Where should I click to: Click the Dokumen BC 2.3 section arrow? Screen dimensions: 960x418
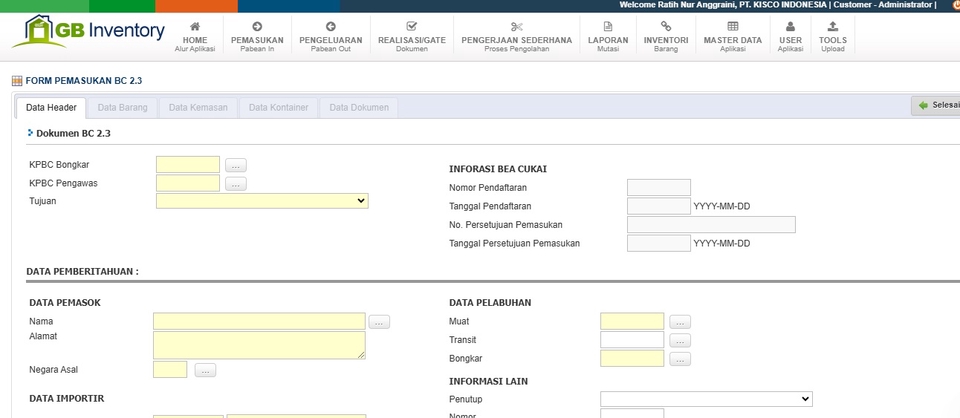[x=31, y=132]
